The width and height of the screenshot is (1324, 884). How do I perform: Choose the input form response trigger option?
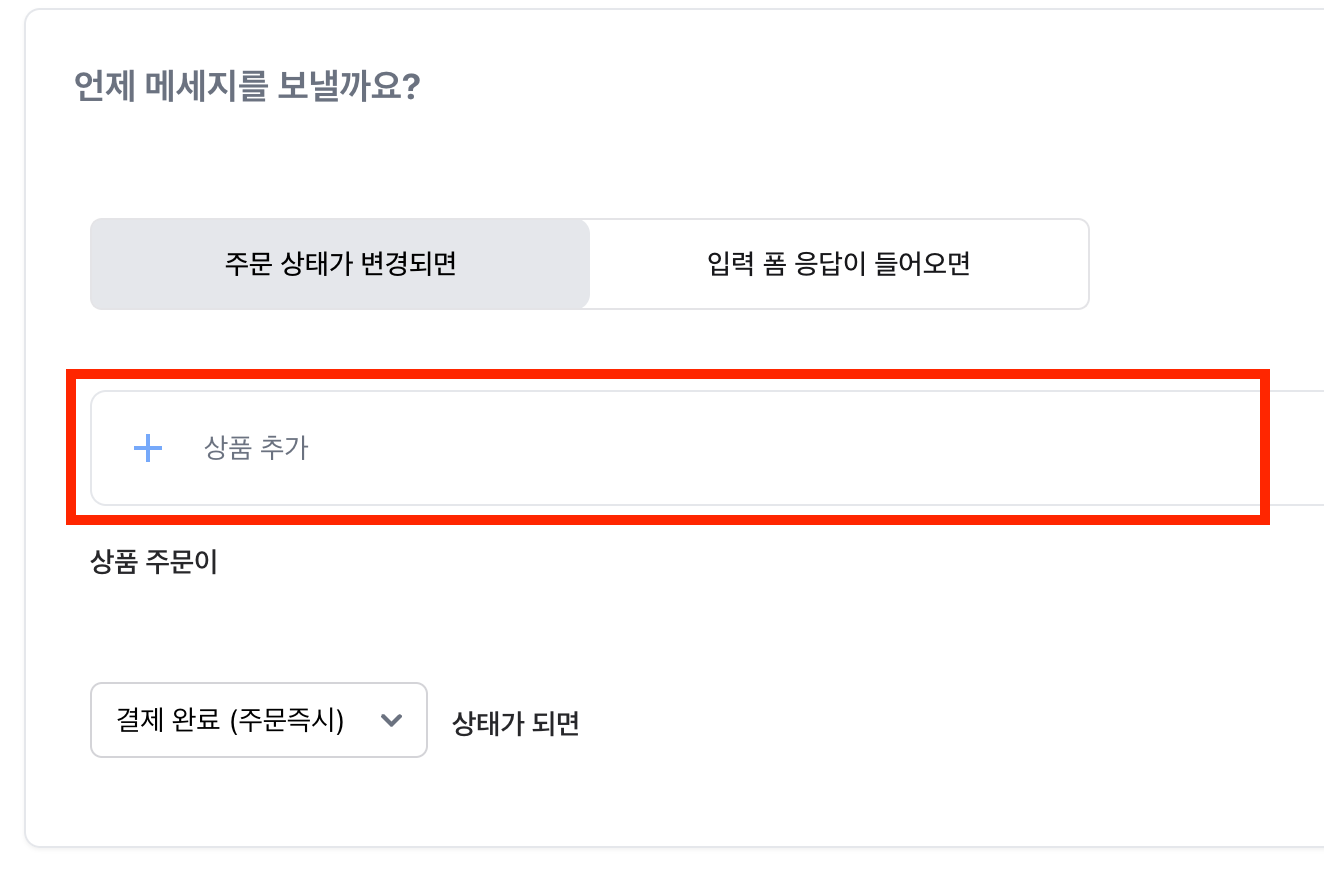838,264
